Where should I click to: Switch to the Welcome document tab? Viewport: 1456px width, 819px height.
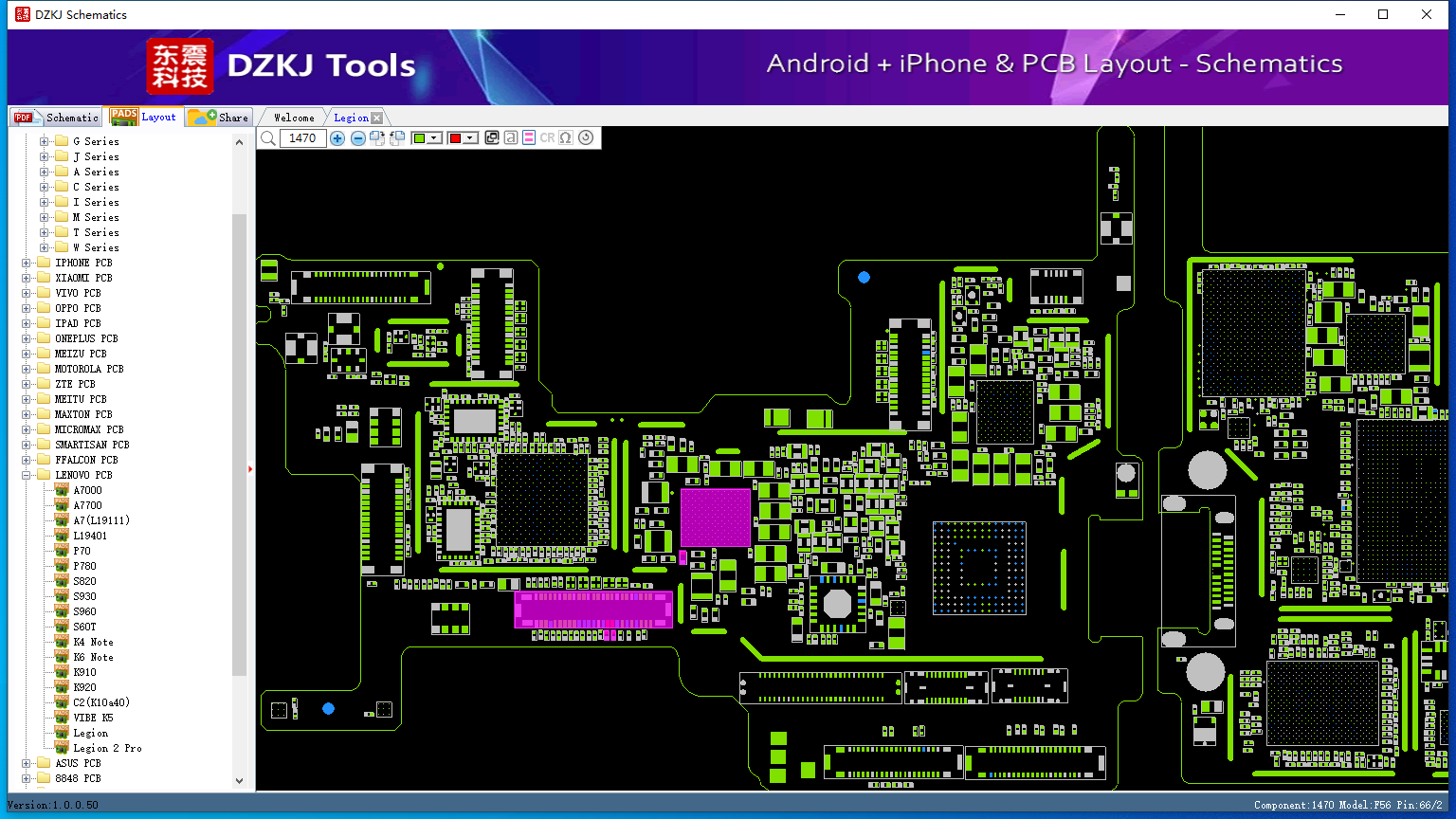click(x=294, y=118)
